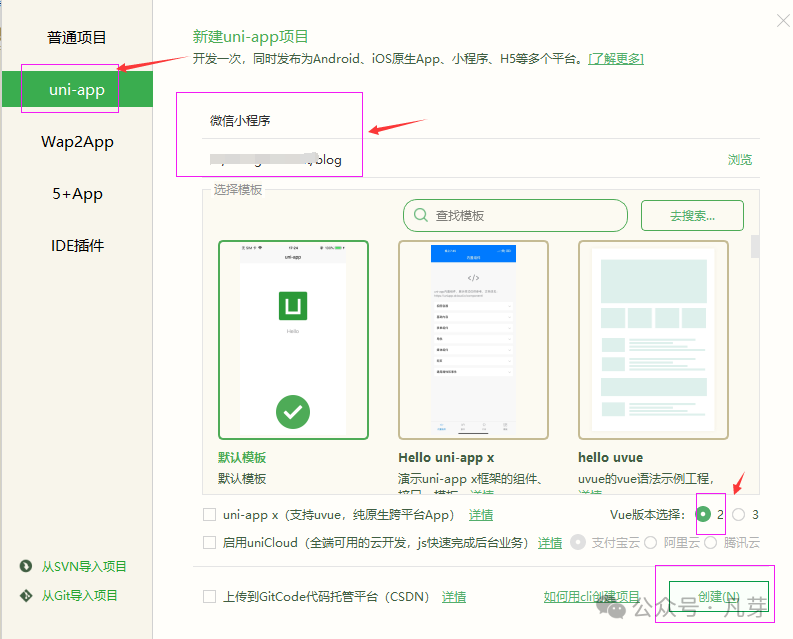
Task: Click the 默认模板 green title text
Action: [x=242, y=457]
